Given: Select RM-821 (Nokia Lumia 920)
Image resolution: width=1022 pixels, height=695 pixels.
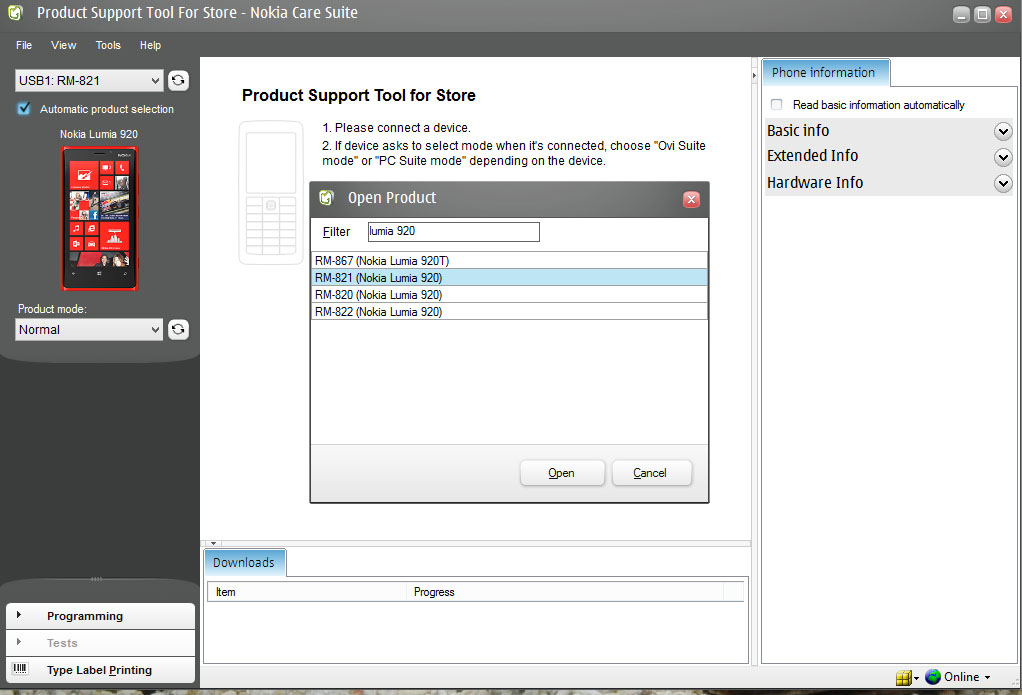Looking at the screenshot, I should click(510, 278).
